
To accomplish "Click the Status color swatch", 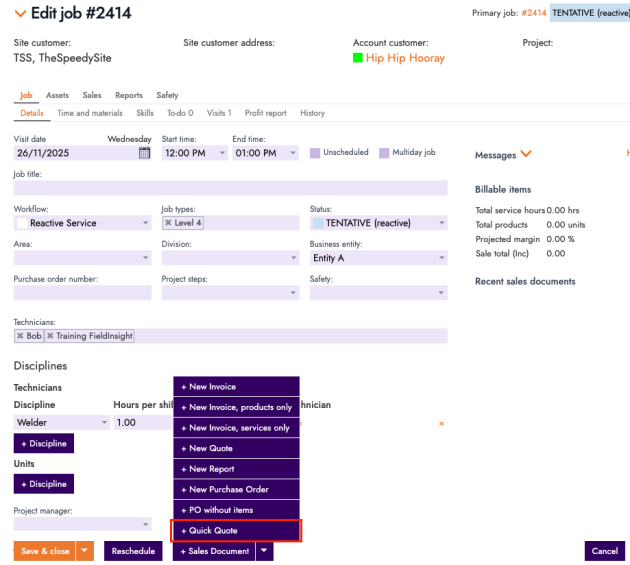I will coord(318,223).
